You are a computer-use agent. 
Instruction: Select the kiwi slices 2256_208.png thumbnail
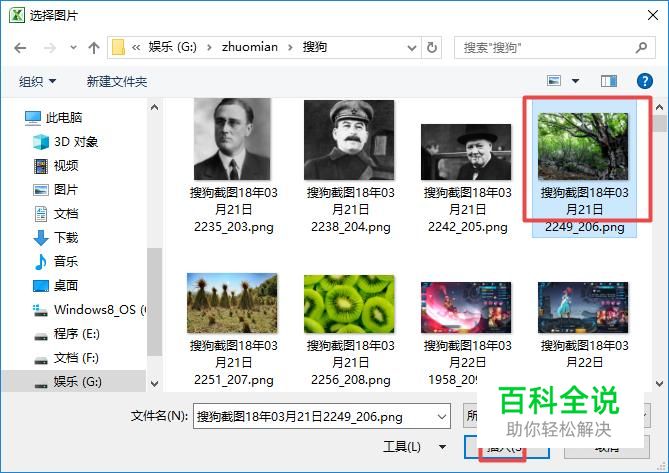tap(349, 304)
